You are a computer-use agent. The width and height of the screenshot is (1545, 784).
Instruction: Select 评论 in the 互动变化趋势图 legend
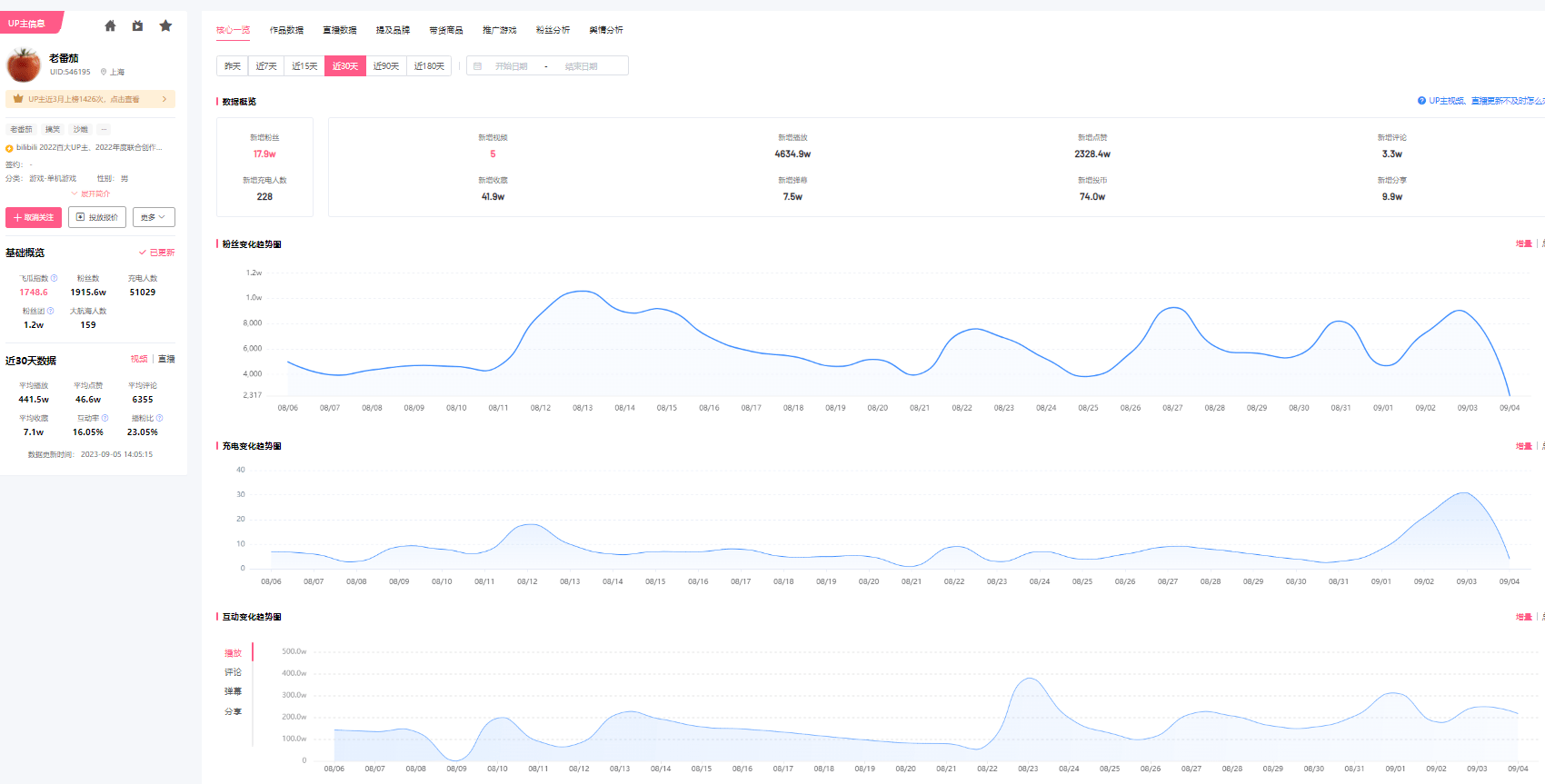click(234, 672)
